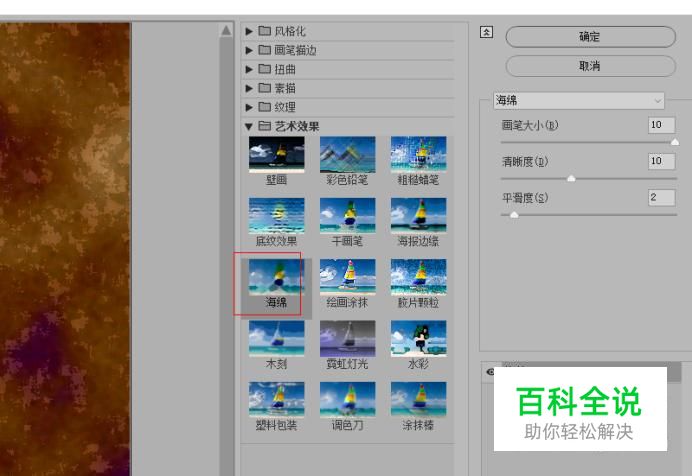This screenshot has height=476, width=692.
Task: Click the 平滑度 slider handle
Action: pyautogui.click(x=514, y=214)
